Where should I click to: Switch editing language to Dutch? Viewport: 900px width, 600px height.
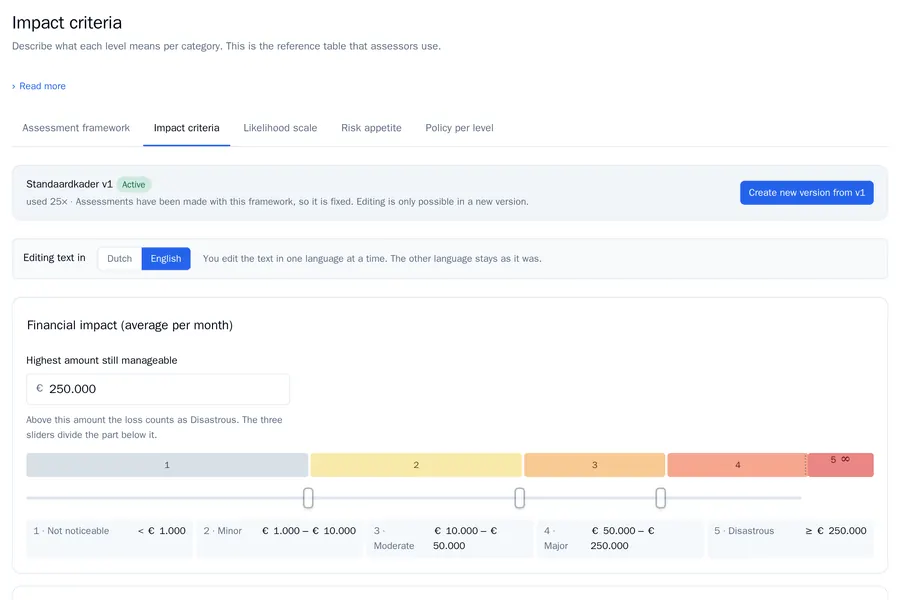pos(119,258)
